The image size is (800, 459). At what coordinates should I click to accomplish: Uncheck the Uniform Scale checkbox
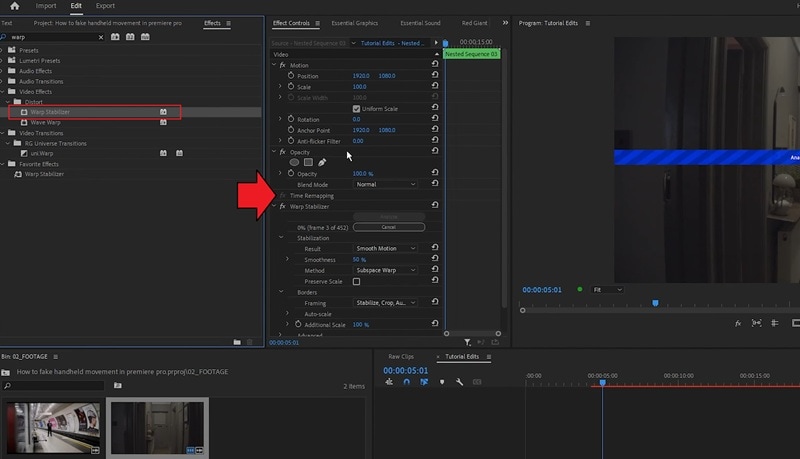point(356,109)
